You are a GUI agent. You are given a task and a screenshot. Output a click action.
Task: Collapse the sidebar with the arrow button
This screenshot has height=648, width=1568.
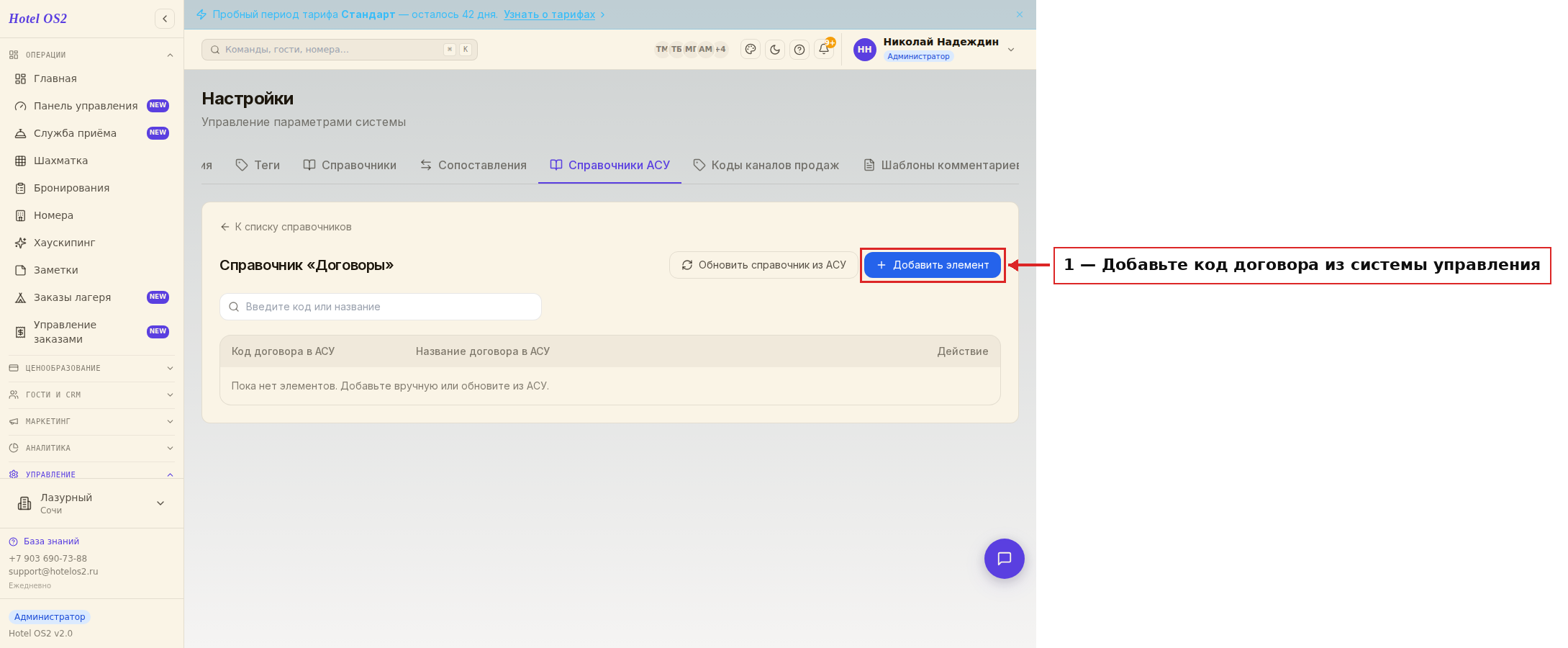[x=165, y=19]
